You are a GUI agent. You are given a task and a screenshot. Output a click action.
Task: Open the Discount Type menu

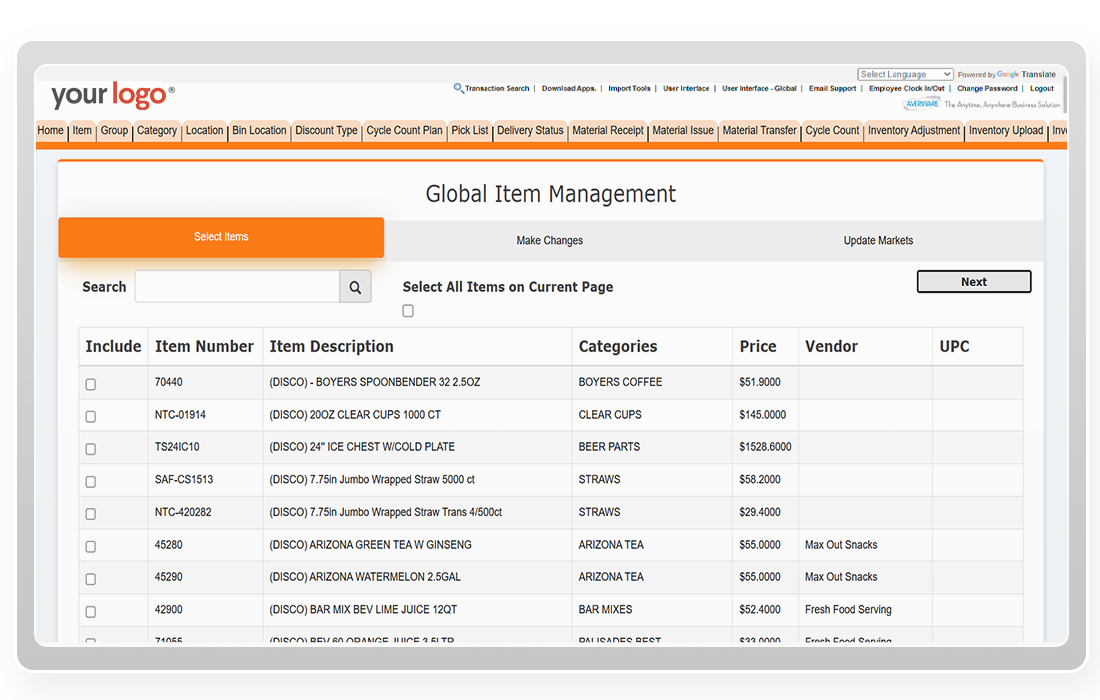[x=326, y=130]
